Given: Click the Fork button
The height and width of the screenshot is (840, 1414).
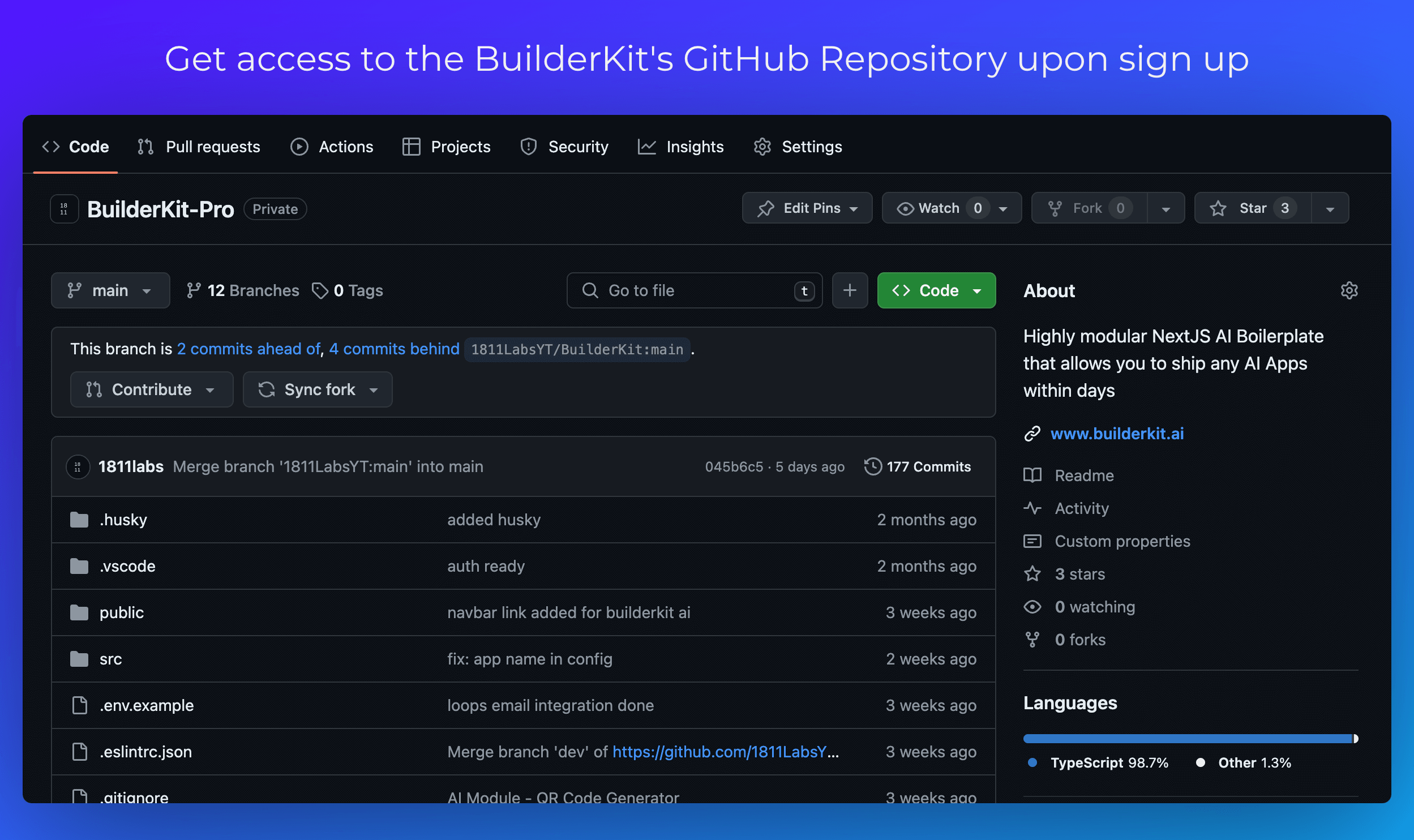Looking at the screenshot, I should [x=1090, y=208].
